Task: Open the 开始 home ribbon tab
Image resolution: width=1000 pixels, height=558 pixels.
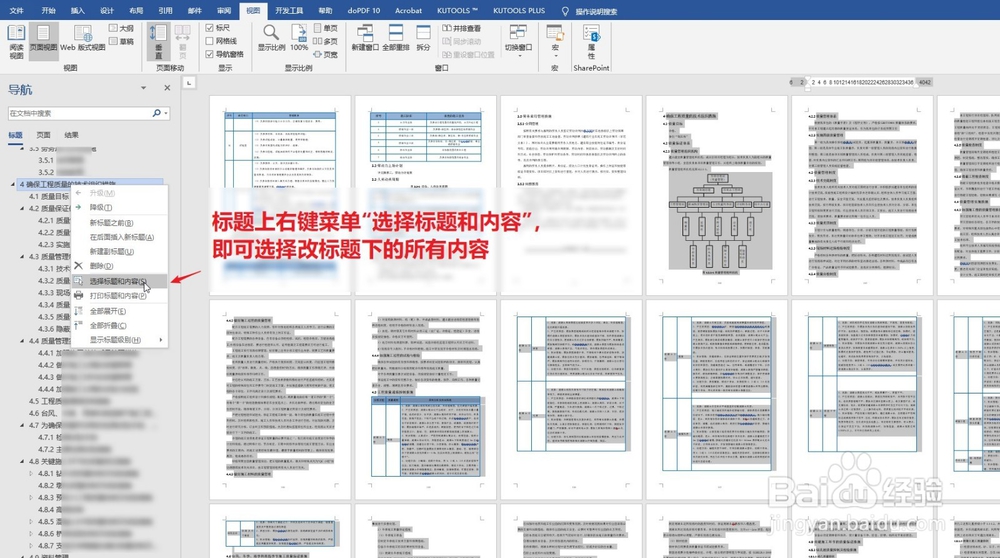Action: pyautogui.click(x=48, y=11)
